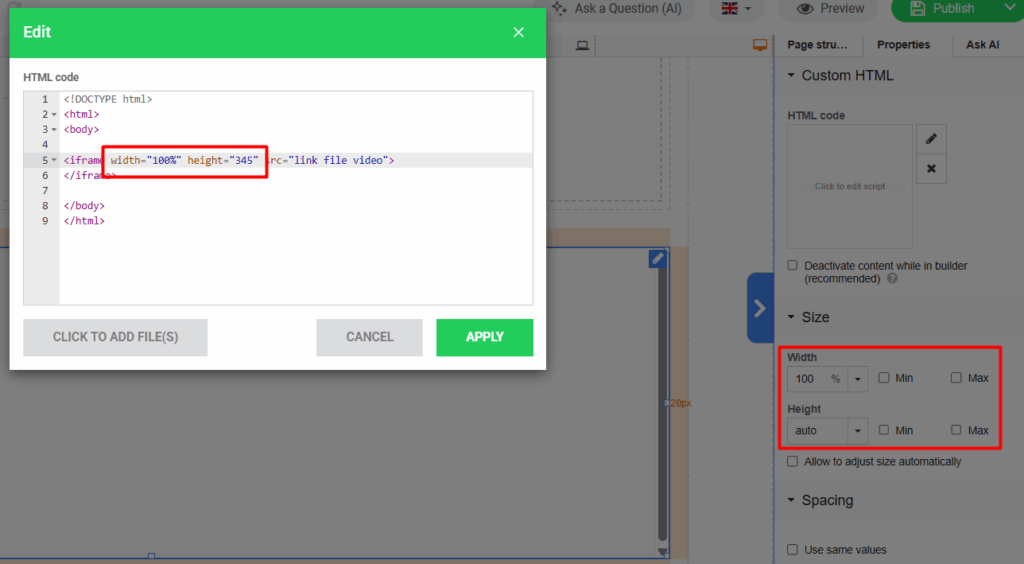Image resolution: width=1024 pixels, height=564 pixels.
Task: Toggle the Width Min checkbox
Action: [x=884, y=377]
